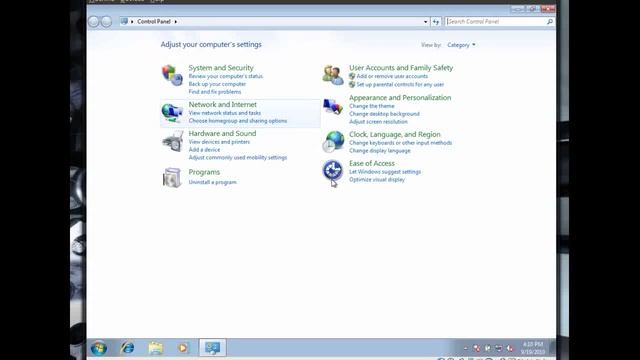Click Change desktop background
Image resolution: width=640 pixels, height=360 pixels.
(384, 114)
